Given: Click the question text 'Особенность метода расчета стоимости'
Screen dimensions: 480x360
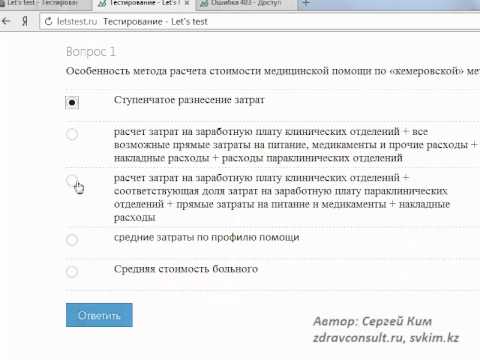Looking at the screenshot, I should [x=164, y=71].
